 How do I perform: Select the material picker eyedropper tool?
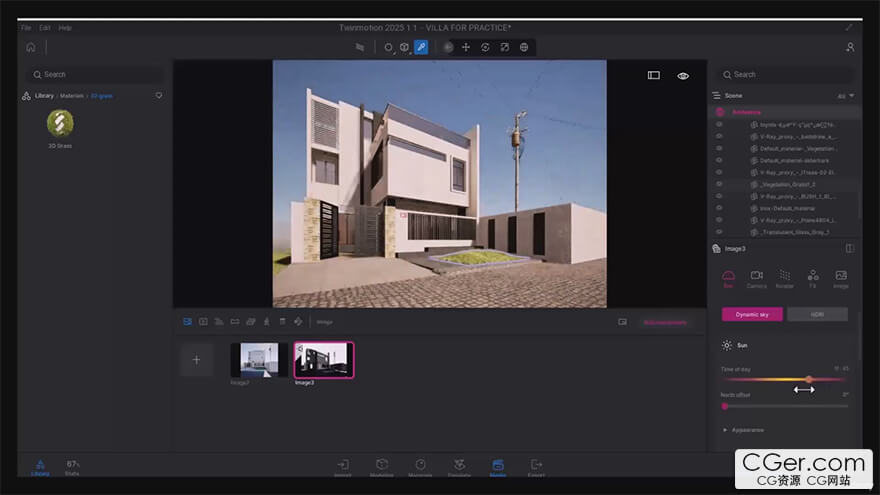click(x=421, y=47)
